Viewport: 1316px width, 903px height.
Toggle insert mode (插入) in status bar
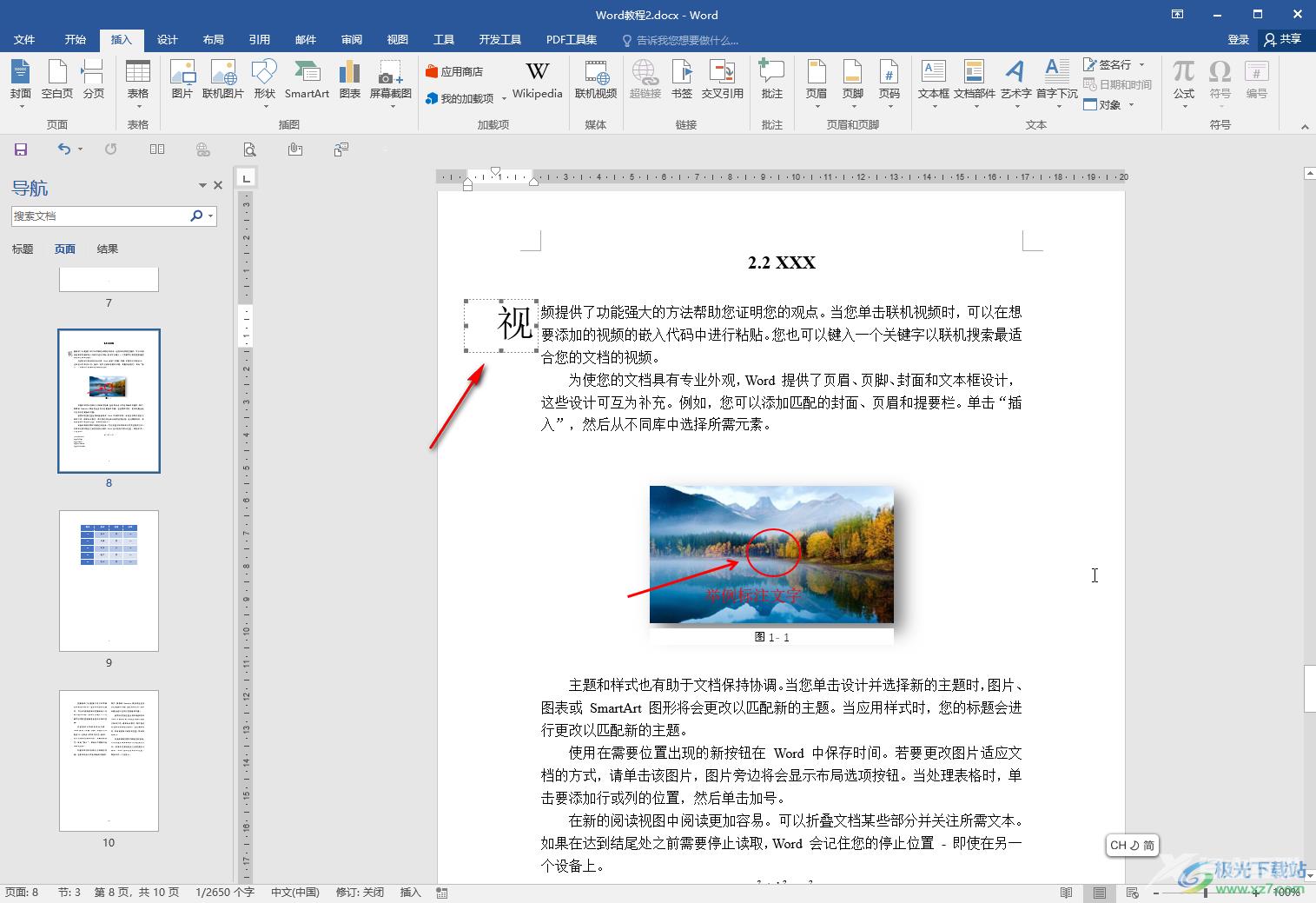pyautogui.click(x=410, y=893)
